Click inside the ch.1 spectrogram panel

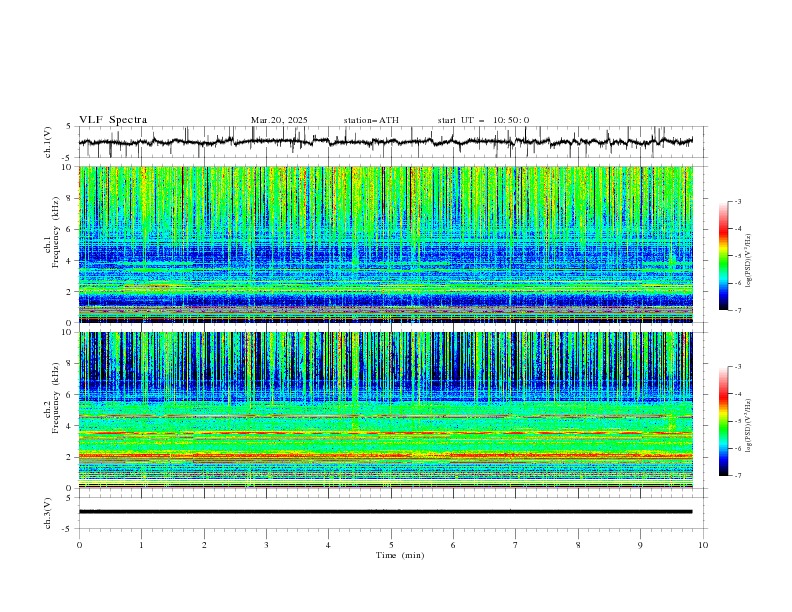(x=386, y=244)
